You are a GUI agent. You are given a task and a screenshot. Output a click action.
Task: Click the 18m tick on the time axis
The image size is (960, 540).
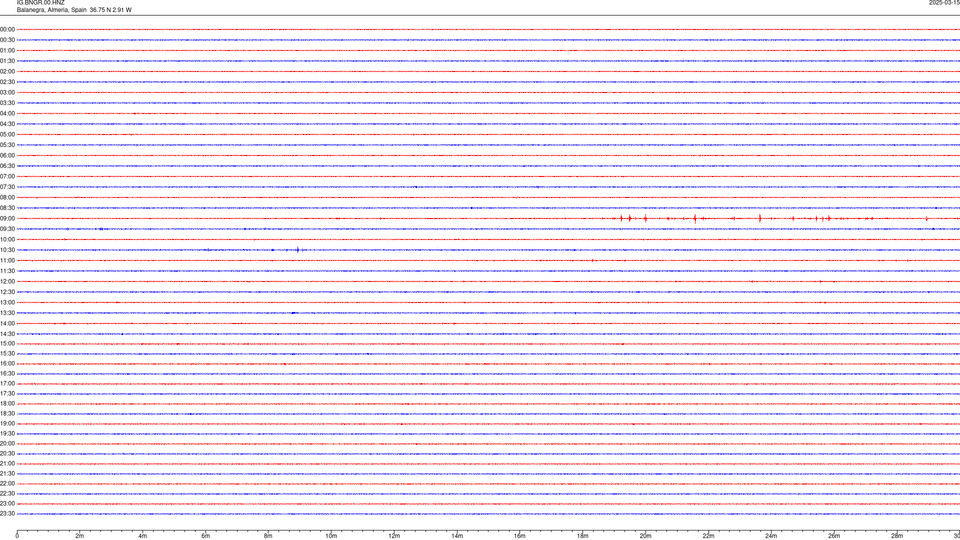click(x=582, y=536)
